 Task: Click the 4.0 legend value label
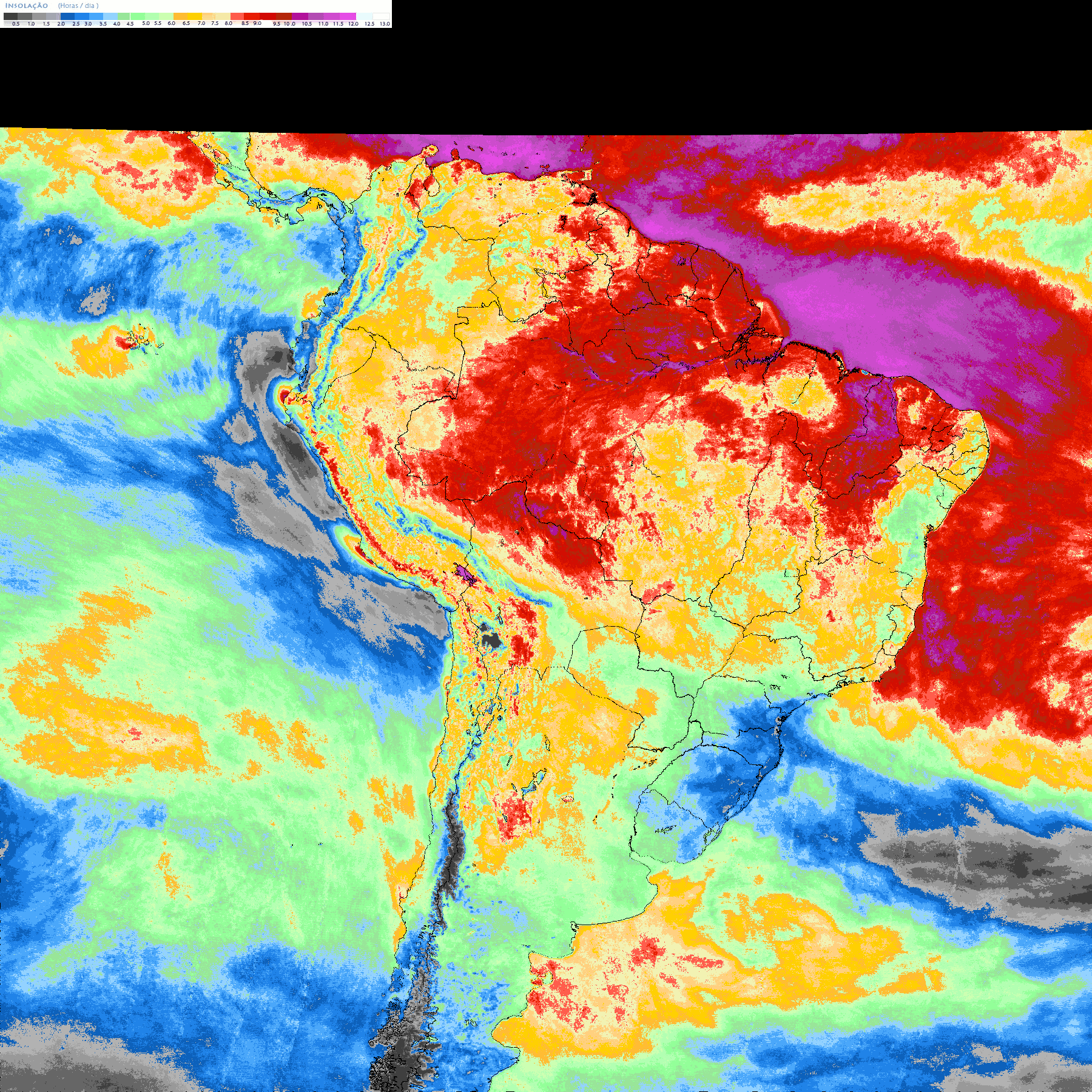point(116,24)
